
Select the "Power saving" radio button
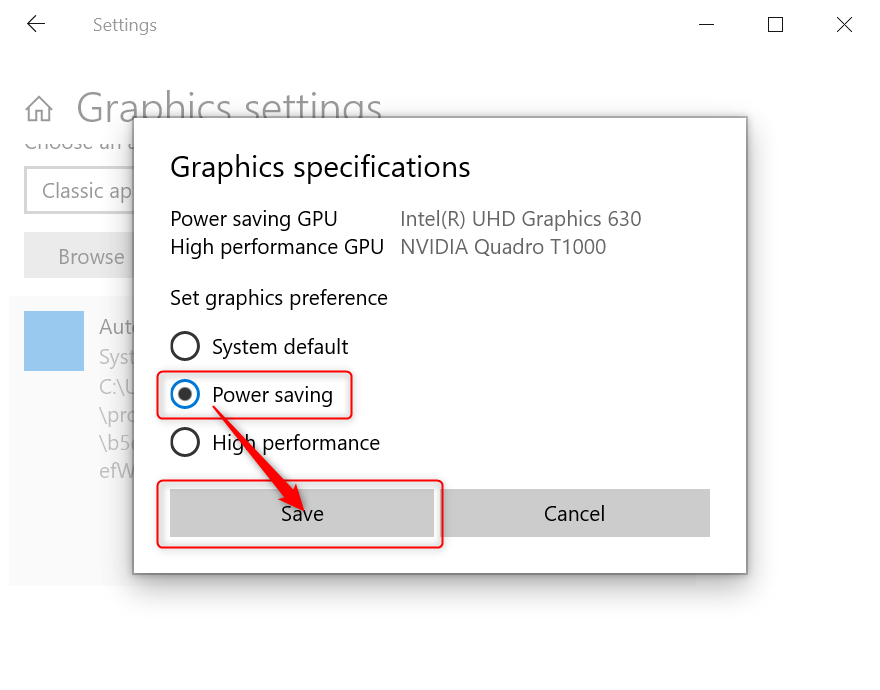tap(185, 395)
